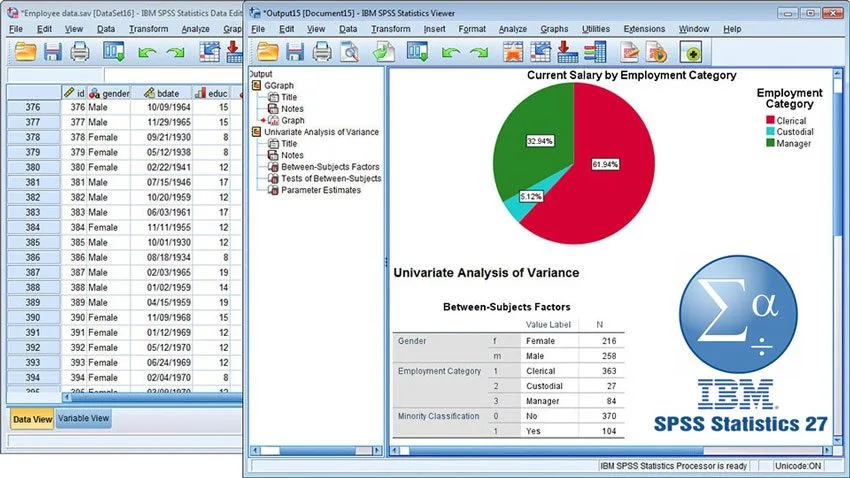Click the 61.94% label on pie chart
The height and width of the screenshot is (478, 850).
[x=605, y=164]
